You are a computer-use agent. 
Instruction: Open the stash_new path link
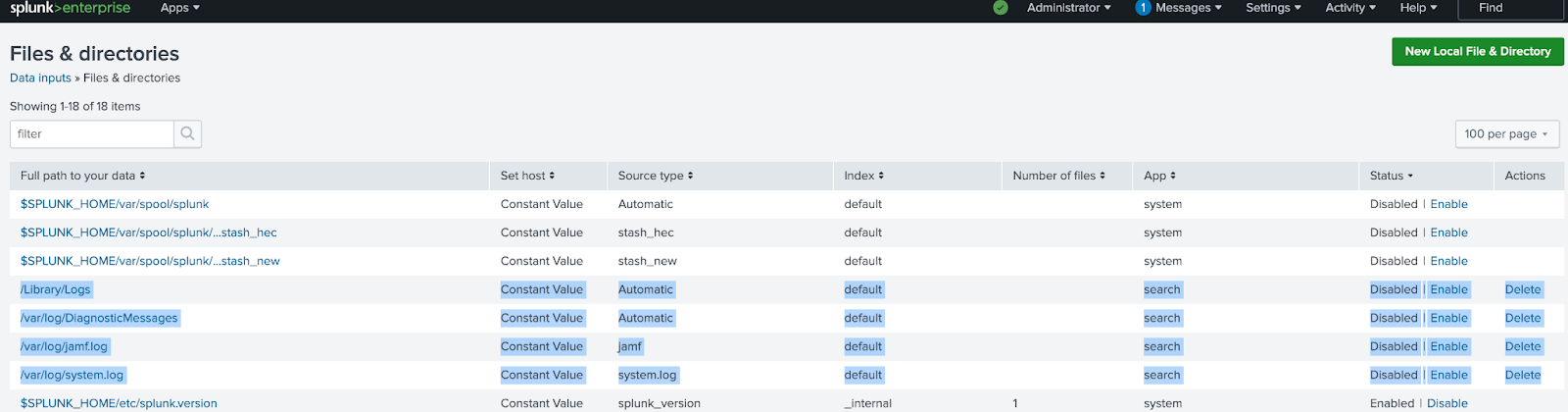click(x=150, y=261)
